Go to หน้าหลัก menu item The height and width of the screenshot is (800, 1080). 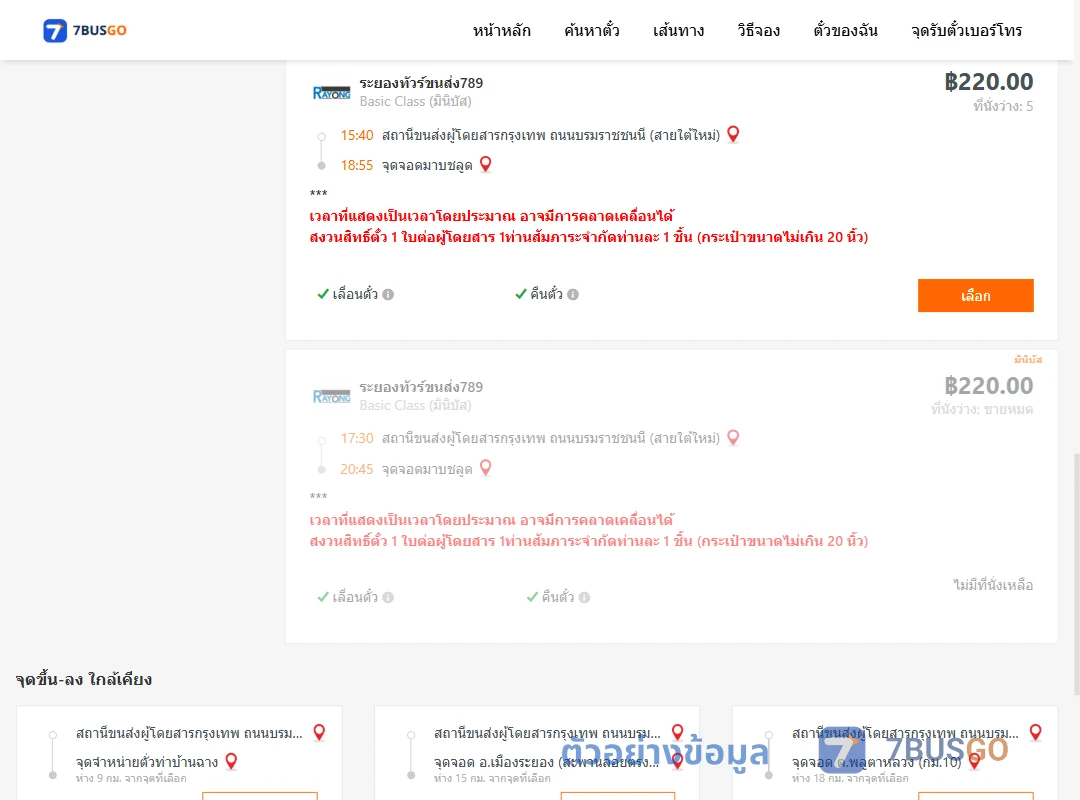click(x=501, y=30)
